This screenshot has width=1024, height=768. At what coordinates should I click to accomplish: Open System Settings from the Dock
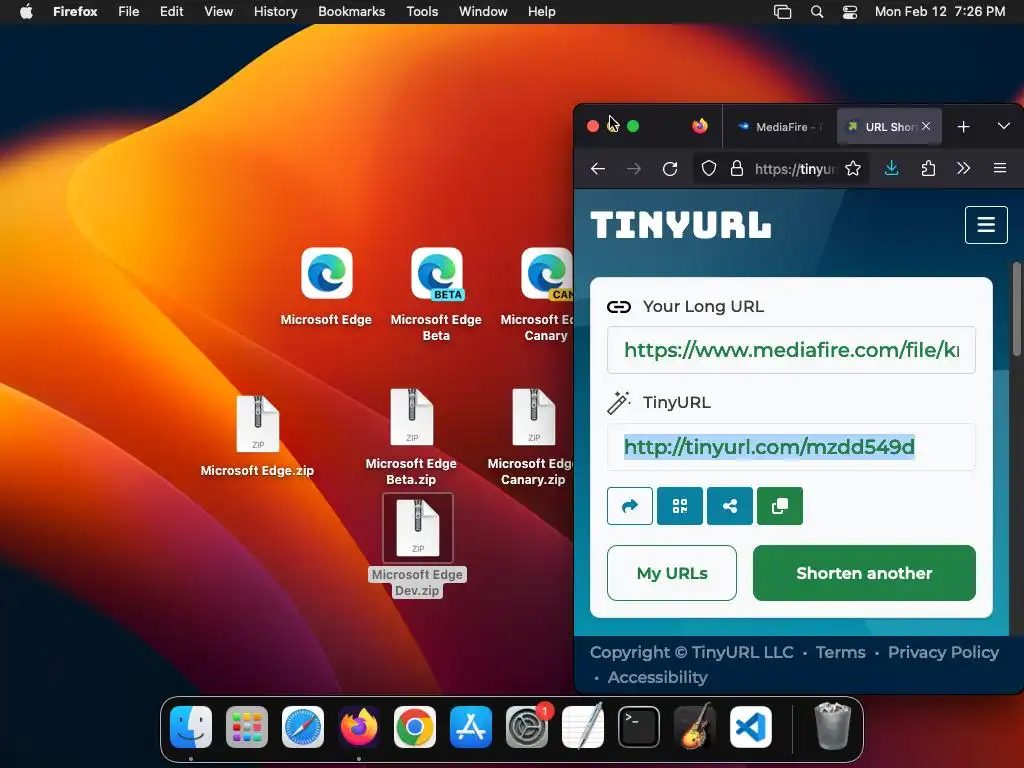tap(527, 727)
